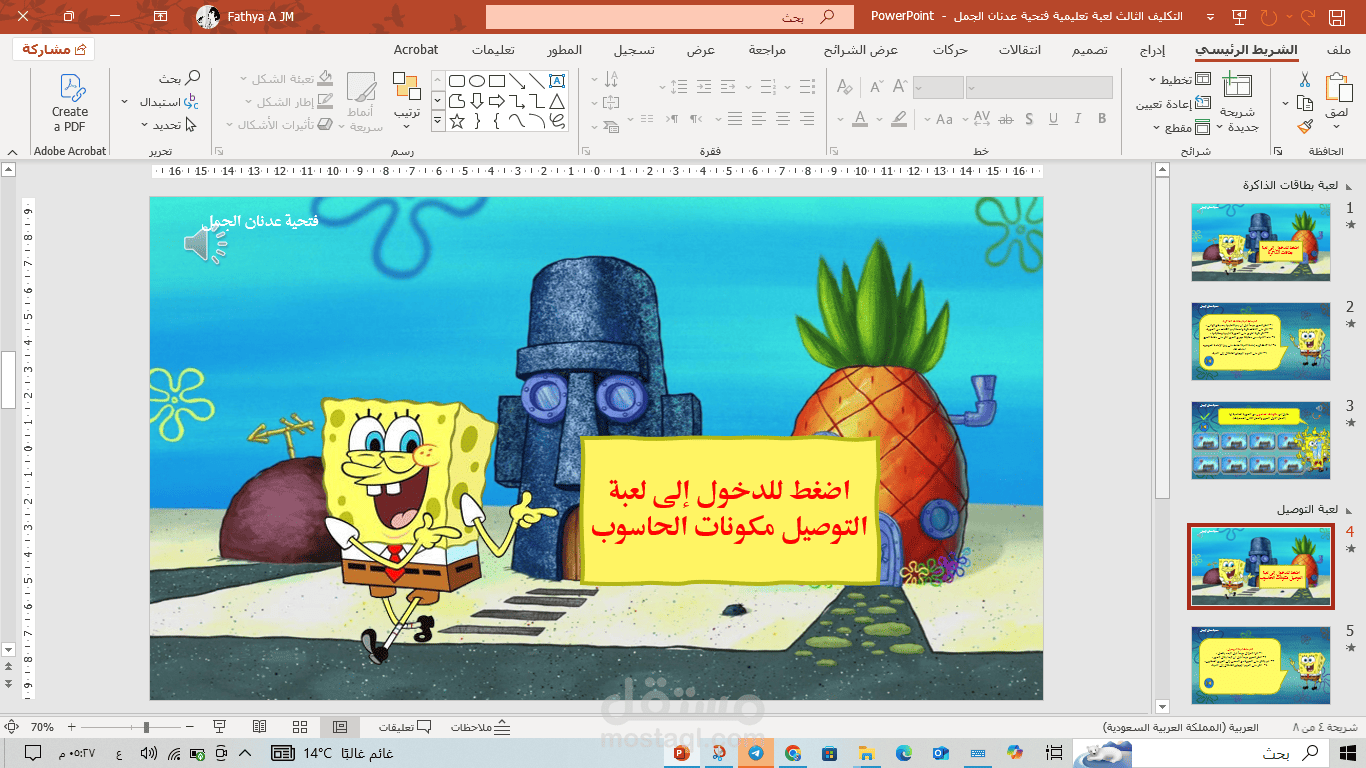Expand the shapes gallery with the More arrow

(x=438, y=121)
